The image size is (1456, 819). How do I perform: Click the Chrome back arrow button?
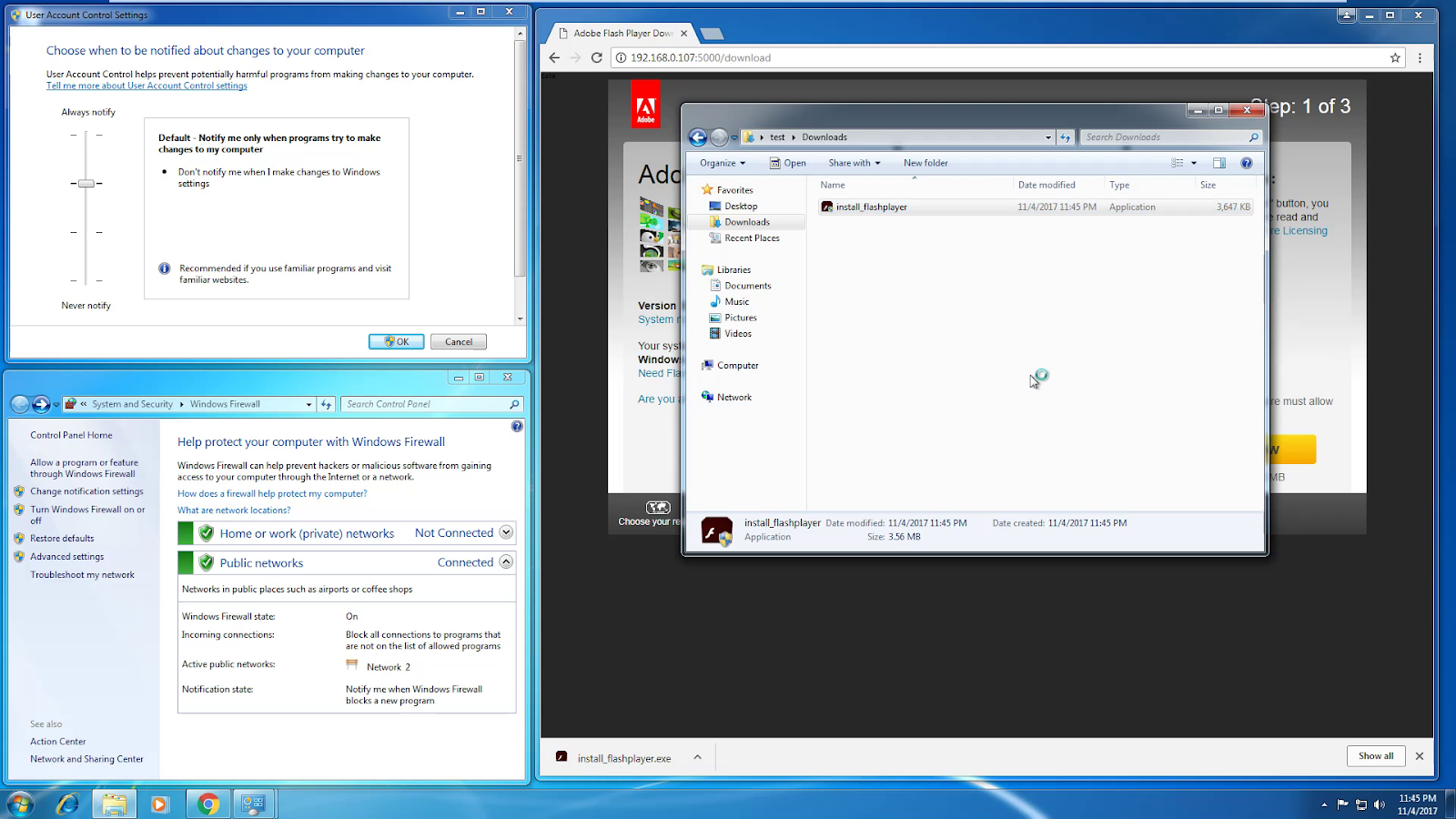coord(554,57)
